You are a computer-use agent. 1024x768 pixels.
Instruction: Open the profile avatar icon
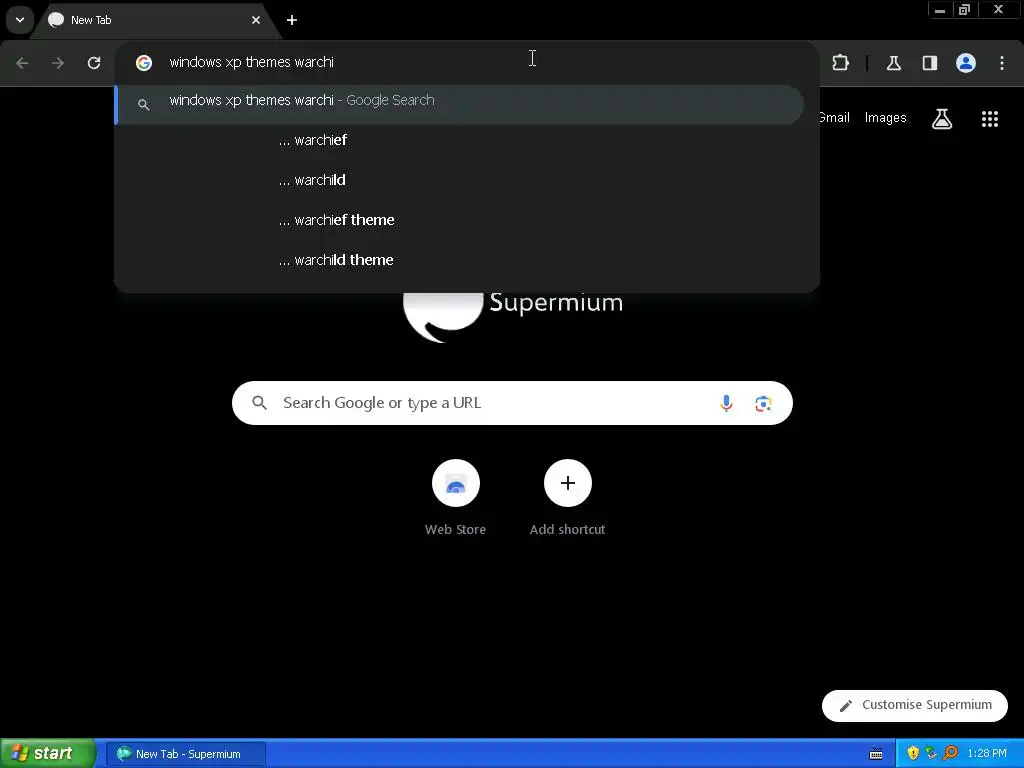[x=966, y=63]
